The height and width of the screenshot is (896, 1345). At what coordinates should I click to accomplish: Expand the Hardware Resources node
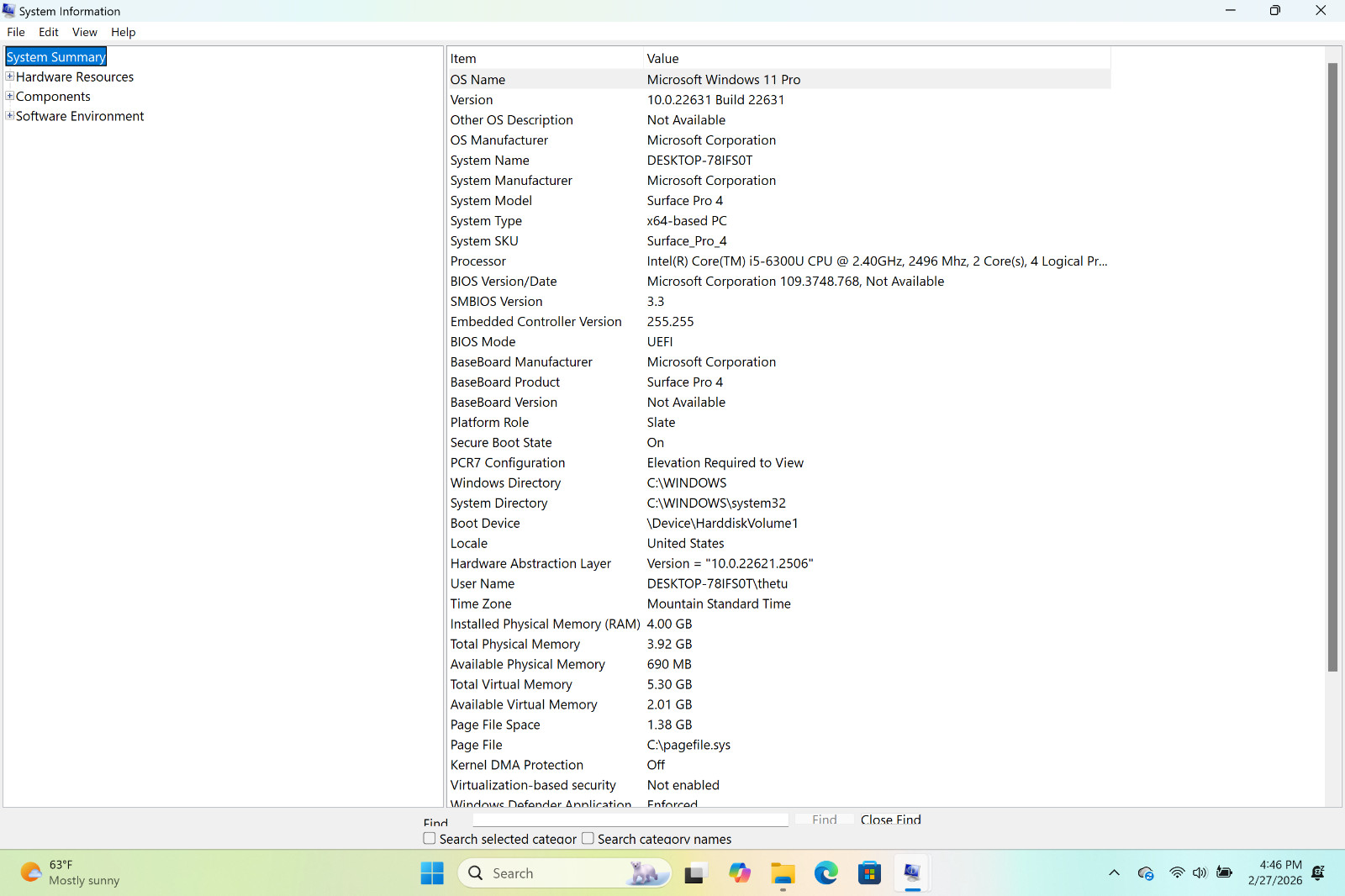[10, 76]
